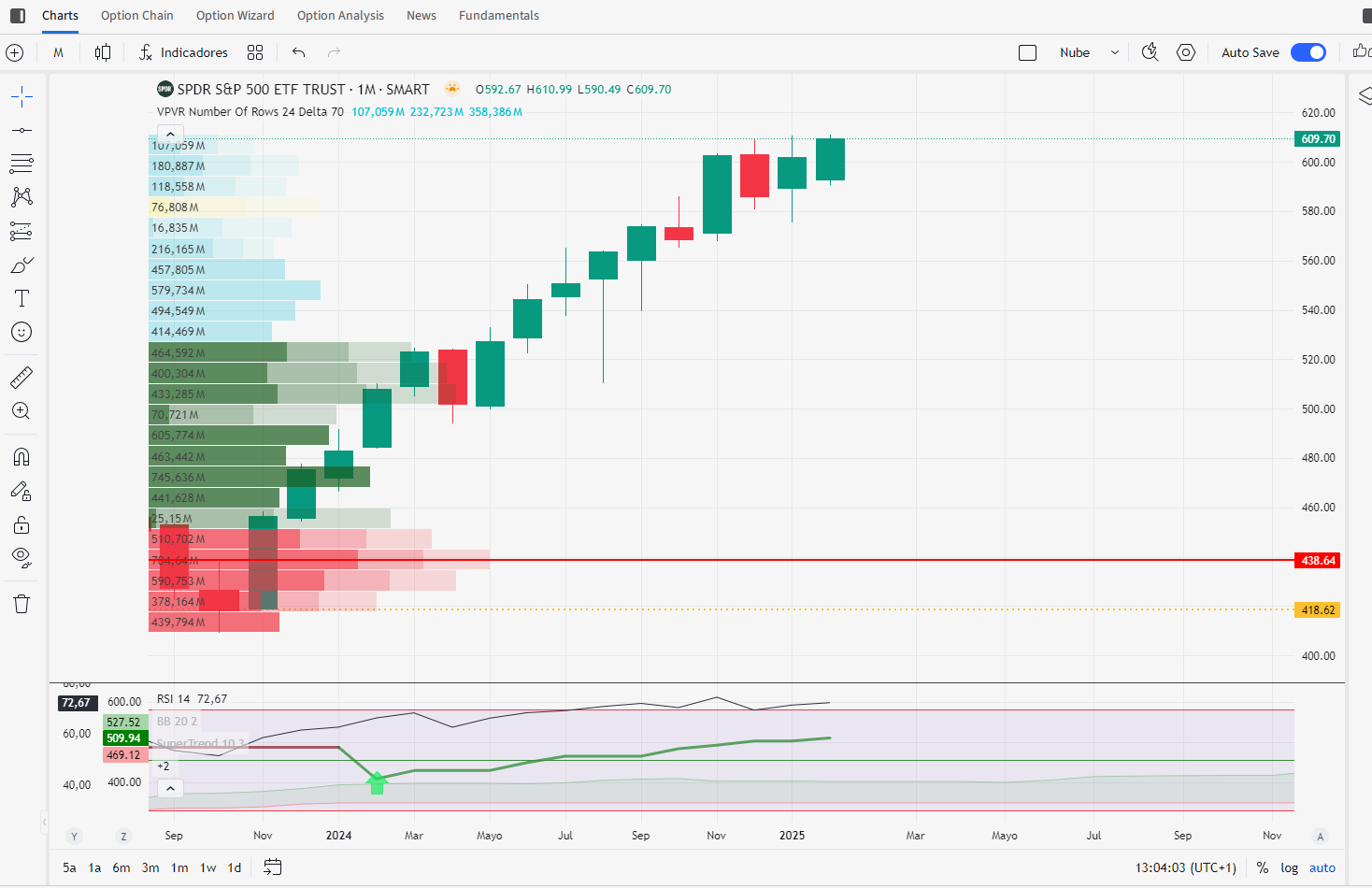Image resolution: width=1372 pixels, height=888 pixels.
Task: Open the emoji icons tool
Action: [21, 332]
